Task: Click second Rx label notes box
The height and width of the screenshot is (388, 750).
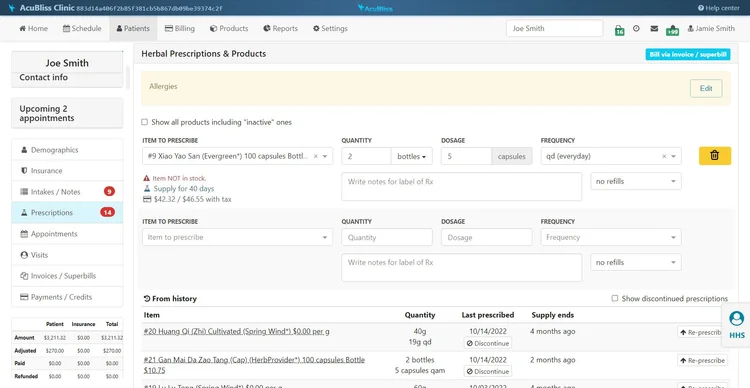Action: tap(462, 267)
